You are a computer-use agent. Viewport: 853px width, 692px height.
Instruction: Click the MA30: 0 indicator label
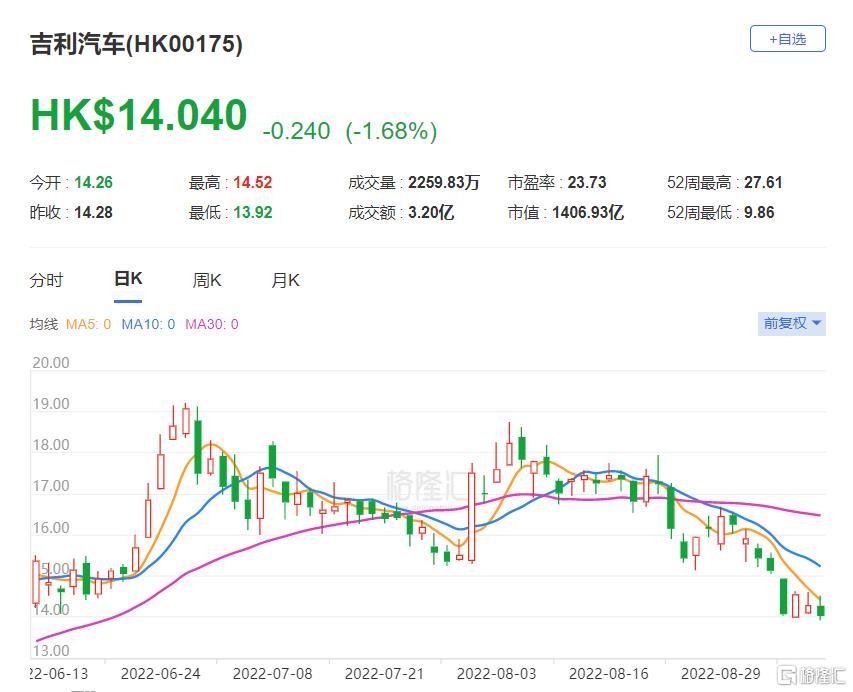pos(212,324)
